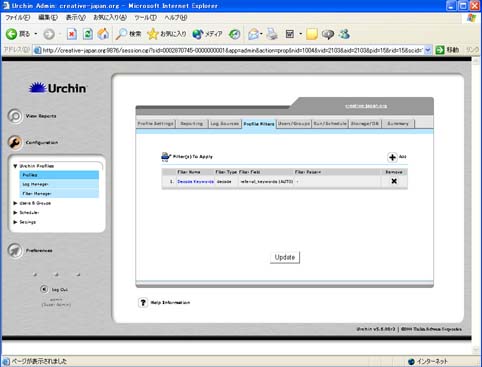Expand Users & Groups section
The height and width of the screenshot is (367, 482).
pyautogui.click(x=15, y=203)
